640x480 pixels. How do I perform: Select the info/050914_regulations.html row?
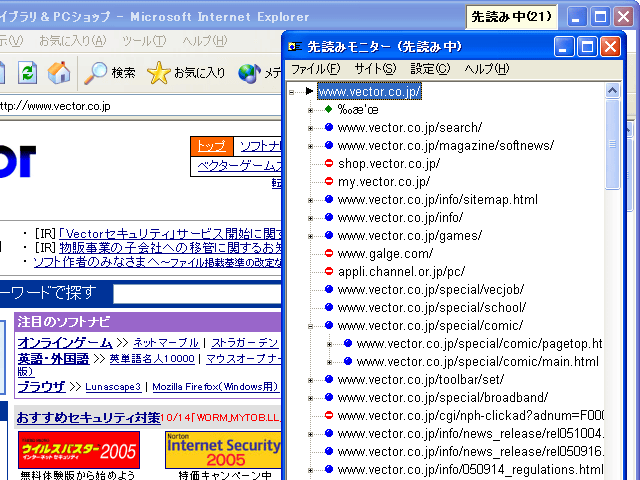point(471,469)
